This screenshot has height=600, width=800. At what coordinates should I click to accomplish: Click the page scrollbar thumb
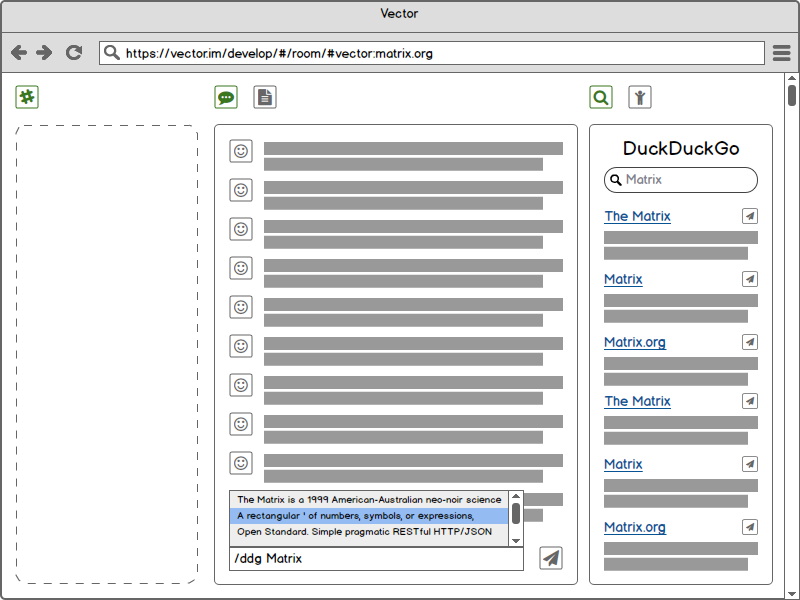click(792, 95)
